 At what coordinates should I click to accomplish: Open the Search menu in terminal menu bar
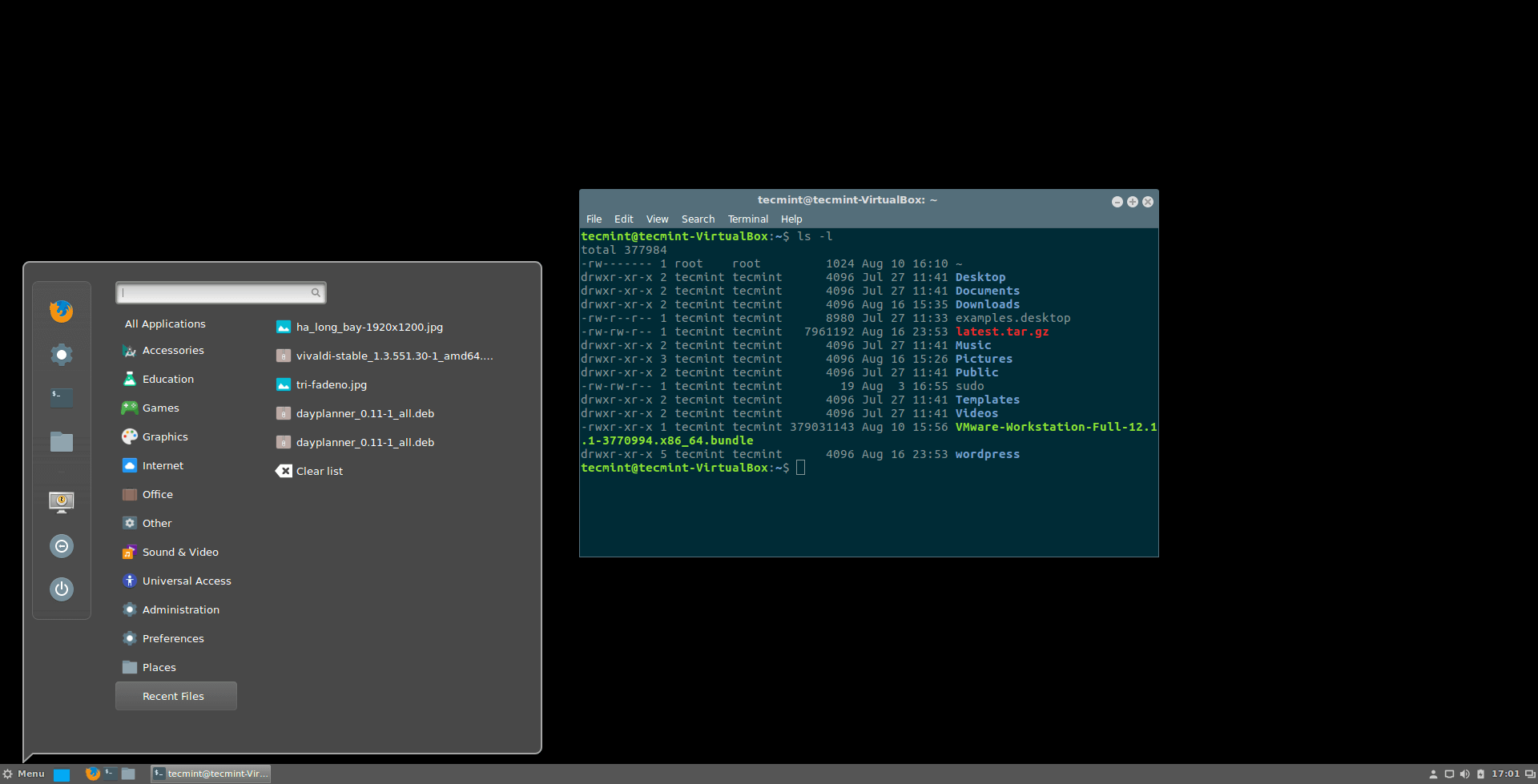[698, 219]
